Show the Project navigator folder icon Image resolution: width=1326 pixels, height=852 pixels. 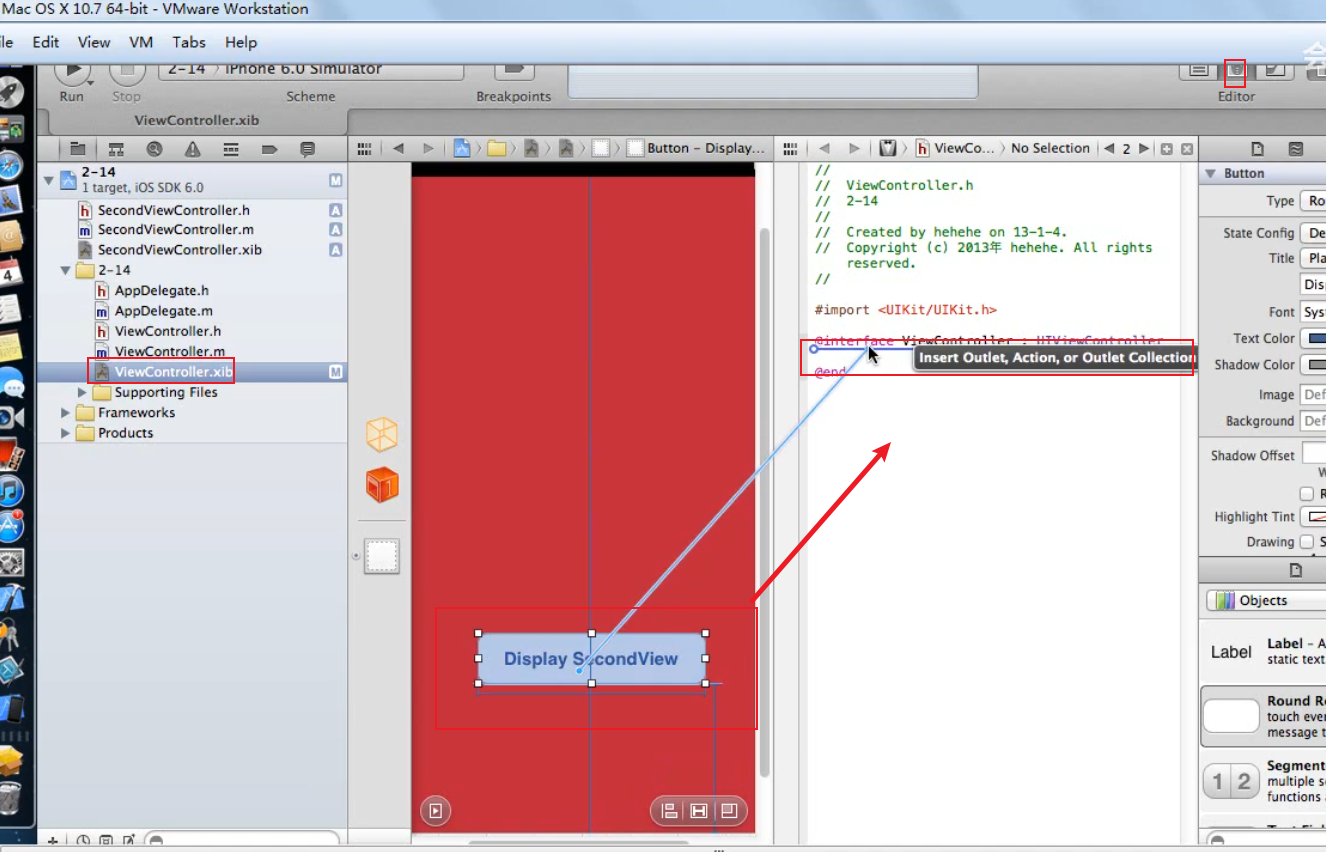(x=77, y=149)
